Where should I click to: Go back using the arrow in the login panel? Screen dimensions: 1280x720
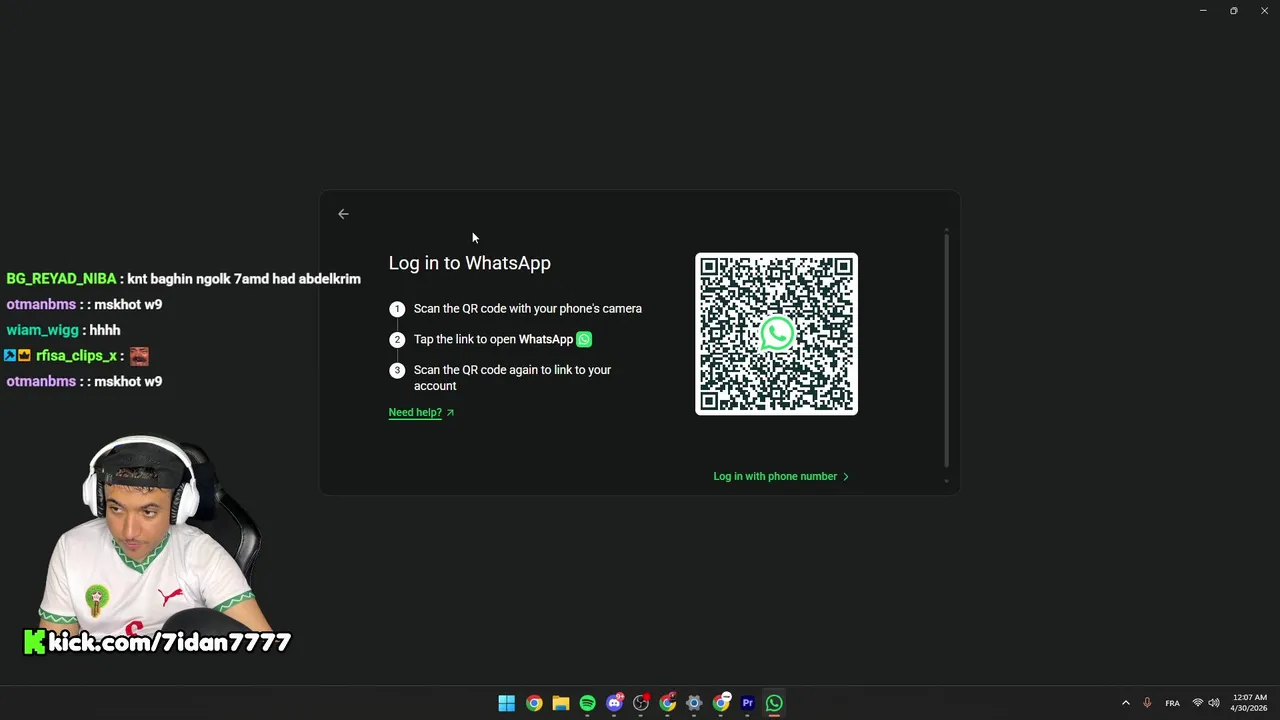point(343,214)
